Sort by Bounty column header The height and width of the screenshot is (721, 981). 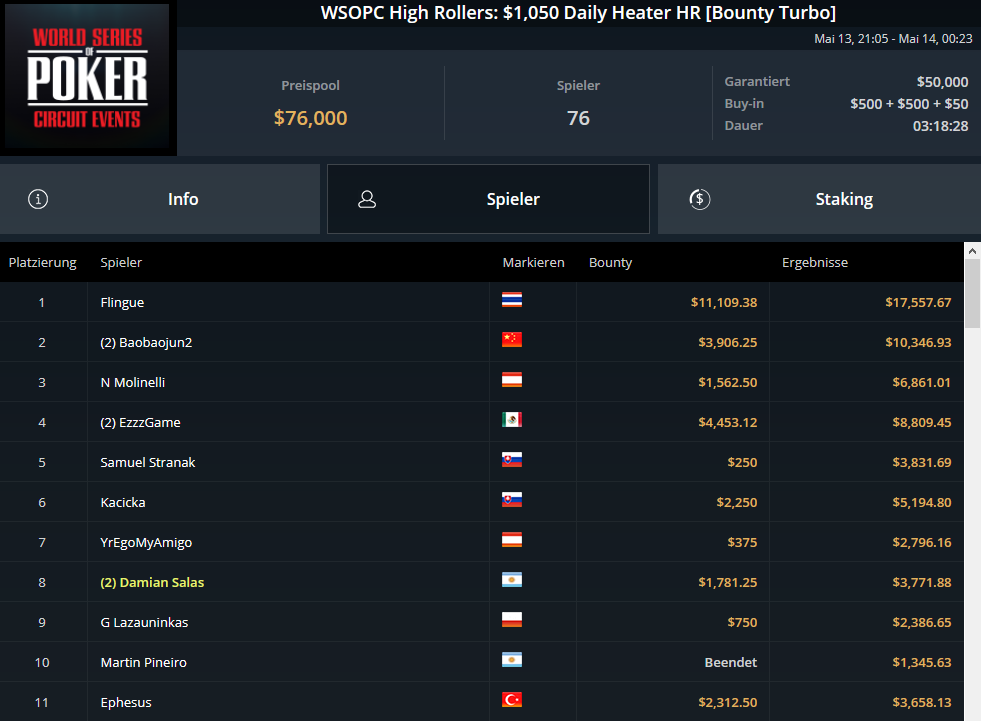[610, 262]
